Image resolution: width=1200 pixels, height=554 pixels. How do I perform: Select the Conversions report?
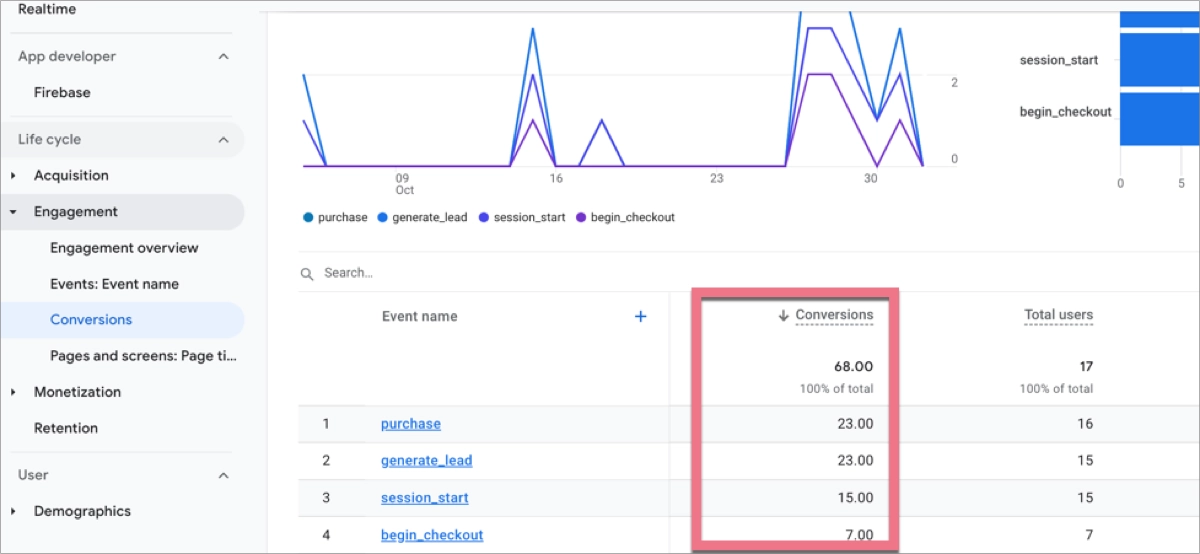91,320
